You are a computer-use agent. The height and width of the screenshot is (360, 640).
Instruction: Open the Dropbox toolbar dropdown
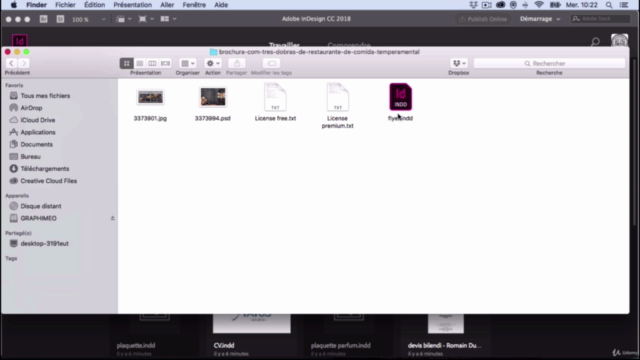click(x=459, y=63)
